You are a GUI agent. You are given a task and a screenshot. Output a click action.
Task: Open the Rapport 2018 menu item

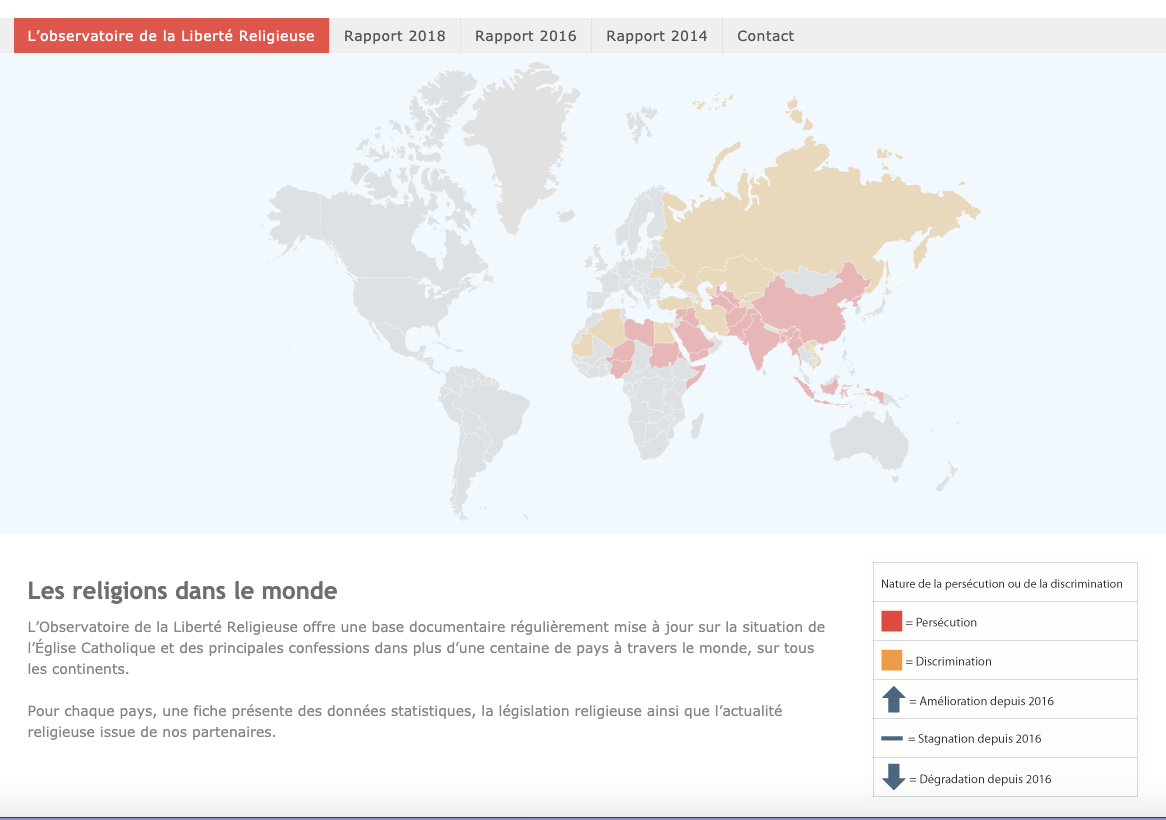coord(394,36)
